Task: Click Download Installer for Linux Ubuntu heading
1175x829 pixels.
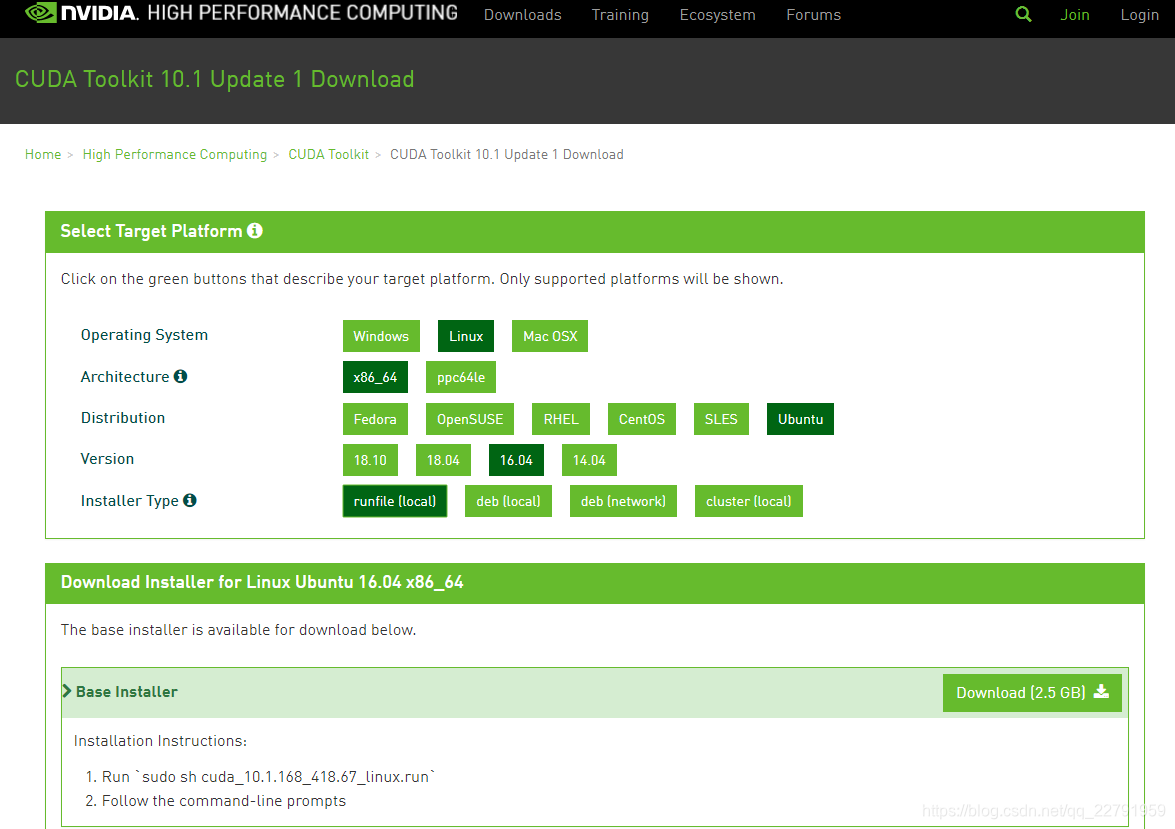Action: point(262,582)
